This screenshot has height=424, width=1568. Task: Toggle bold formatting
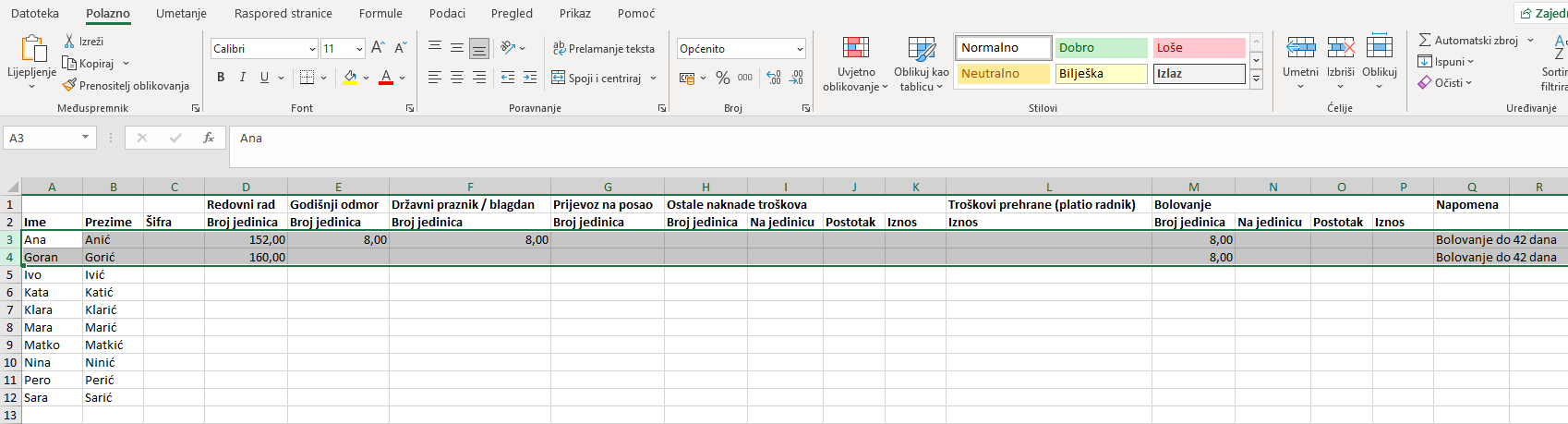click(x=221, y=78)
